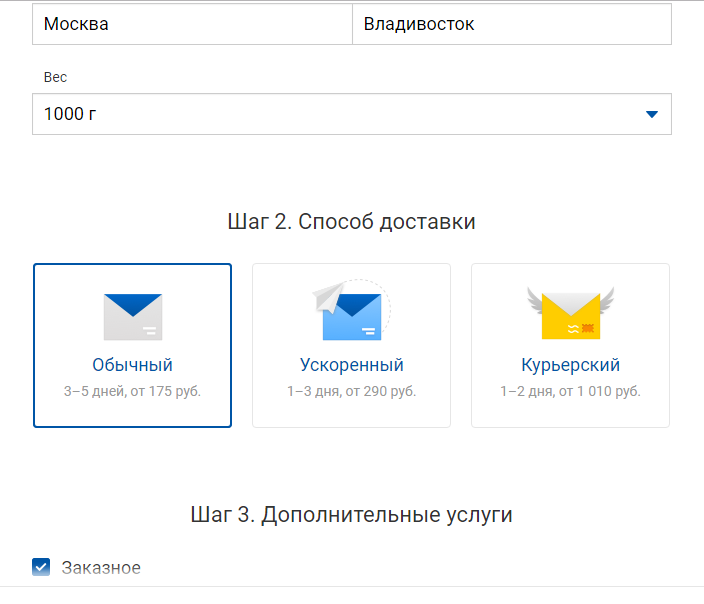
Task: Click the Москва origin city field
Action: (x=192, y=24)
